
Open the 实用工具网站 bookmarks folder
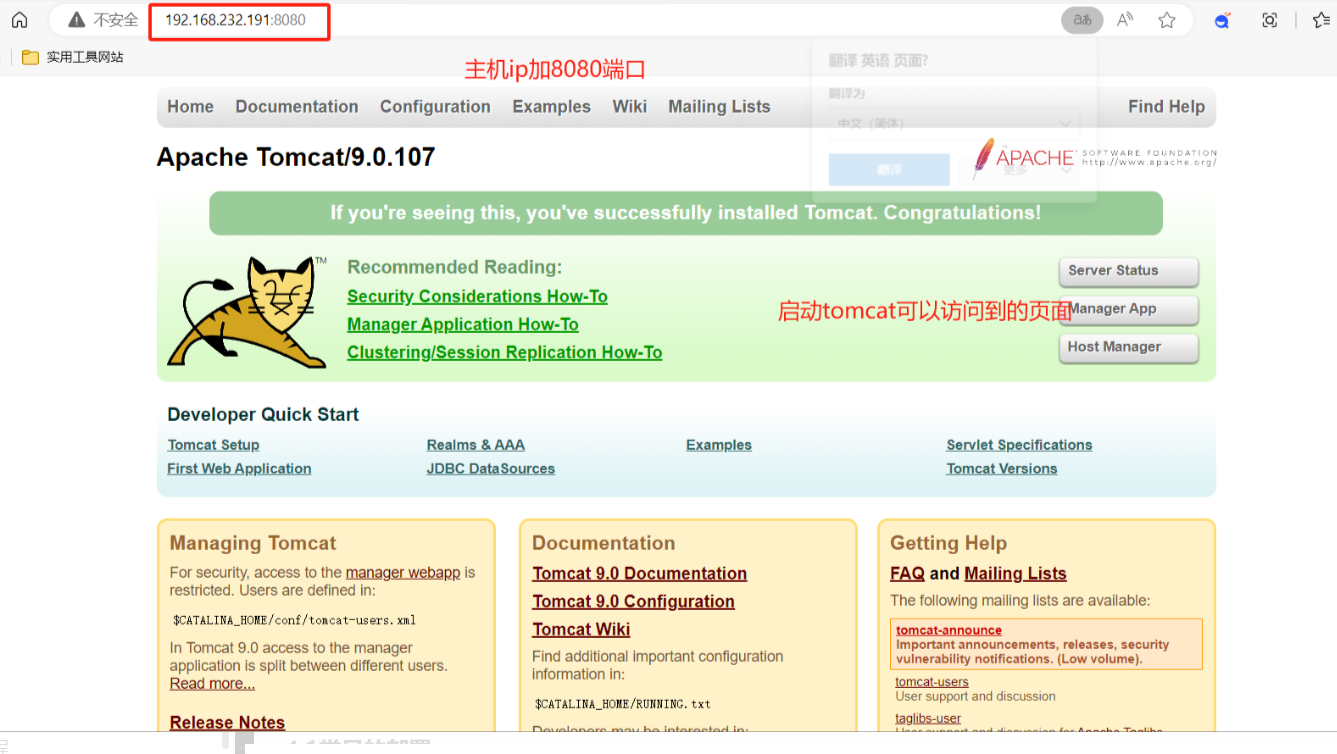(x=72, y=57)
